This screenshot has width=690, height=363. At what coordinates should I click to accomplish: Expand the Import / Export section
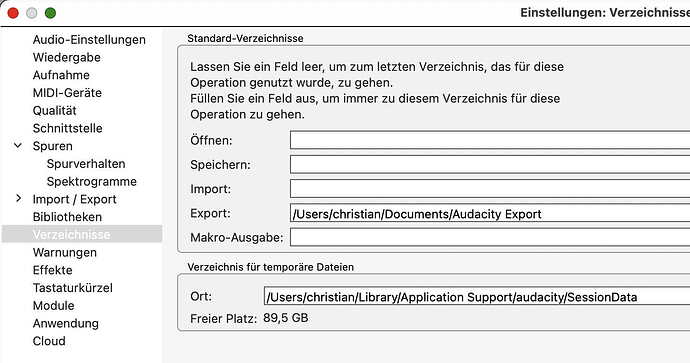tap(18, 198)
